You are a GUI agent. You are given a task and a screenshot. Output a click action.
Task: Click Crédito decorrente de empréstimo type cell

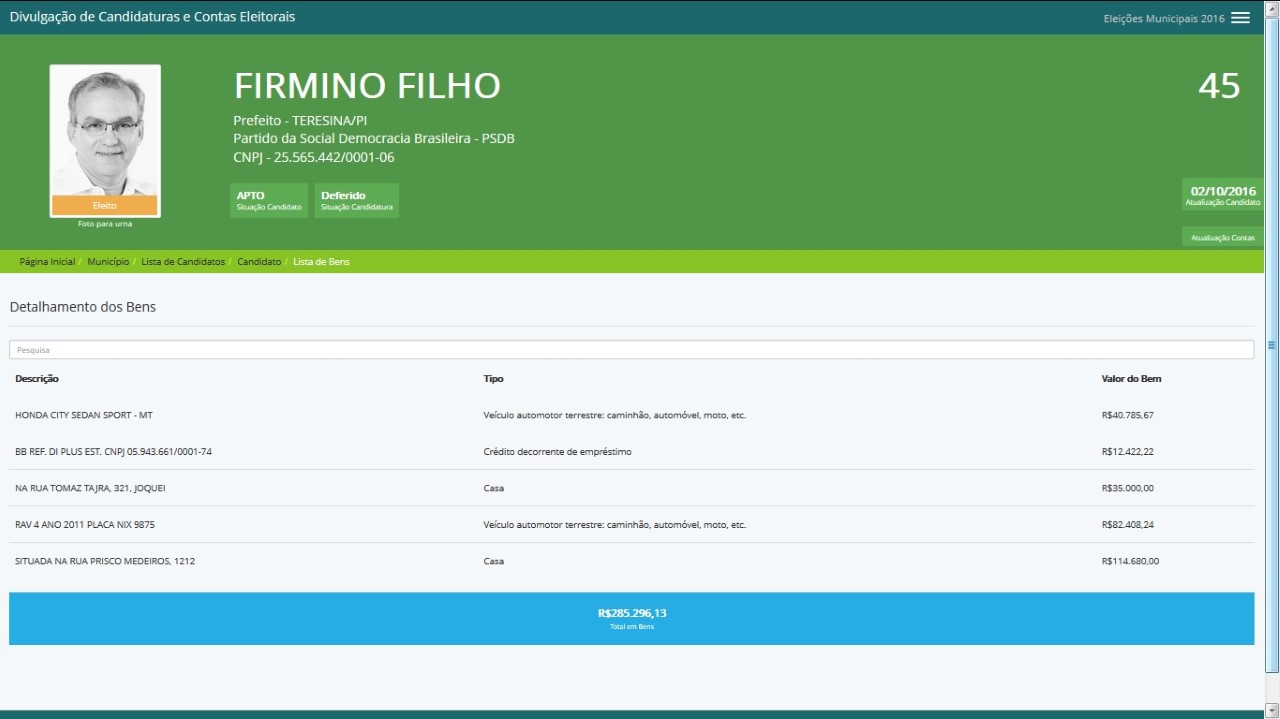(557, 452)
